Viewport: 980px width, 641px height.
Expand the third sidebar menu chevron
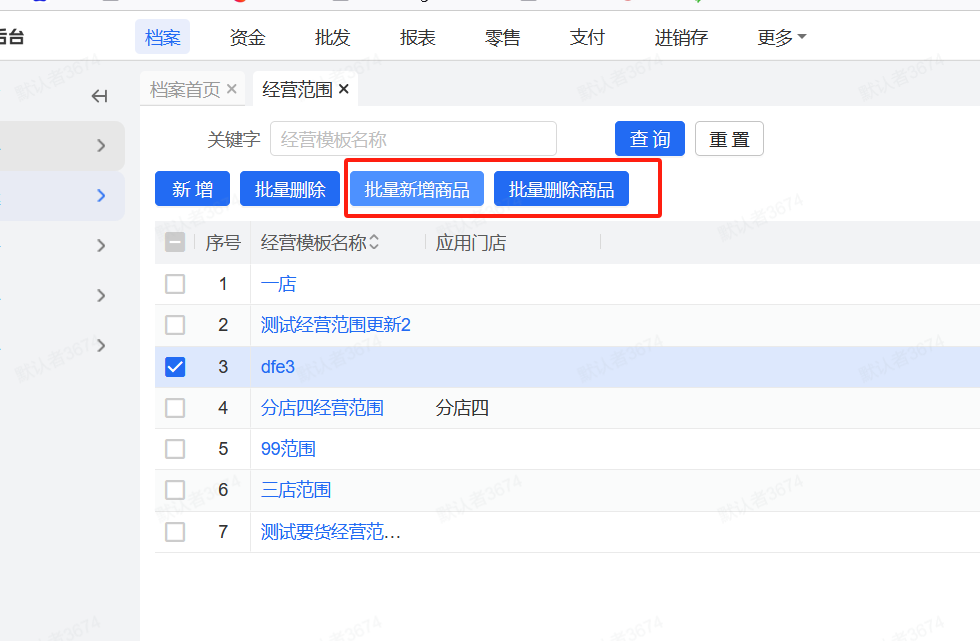point(101,246)
